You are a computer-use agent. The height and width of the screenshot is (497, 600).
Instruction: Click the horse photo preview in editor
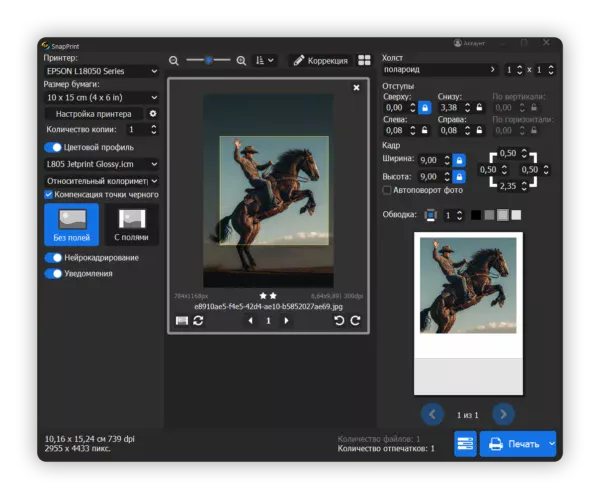click(268, 191)
